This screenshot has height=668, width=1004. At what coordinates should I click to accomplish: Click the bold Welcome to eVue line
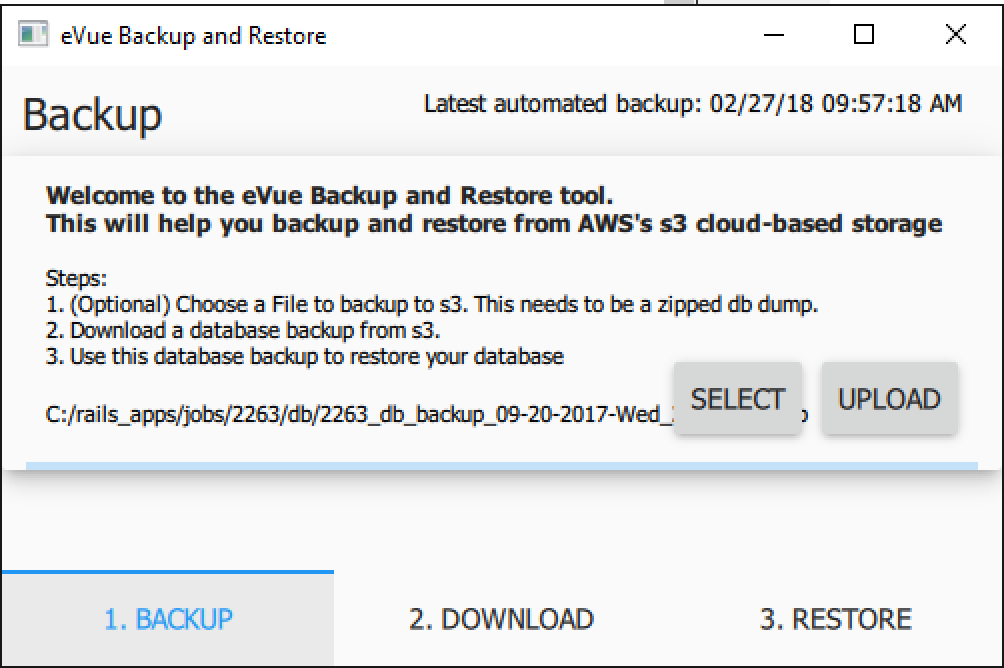[x=329, y=194]
